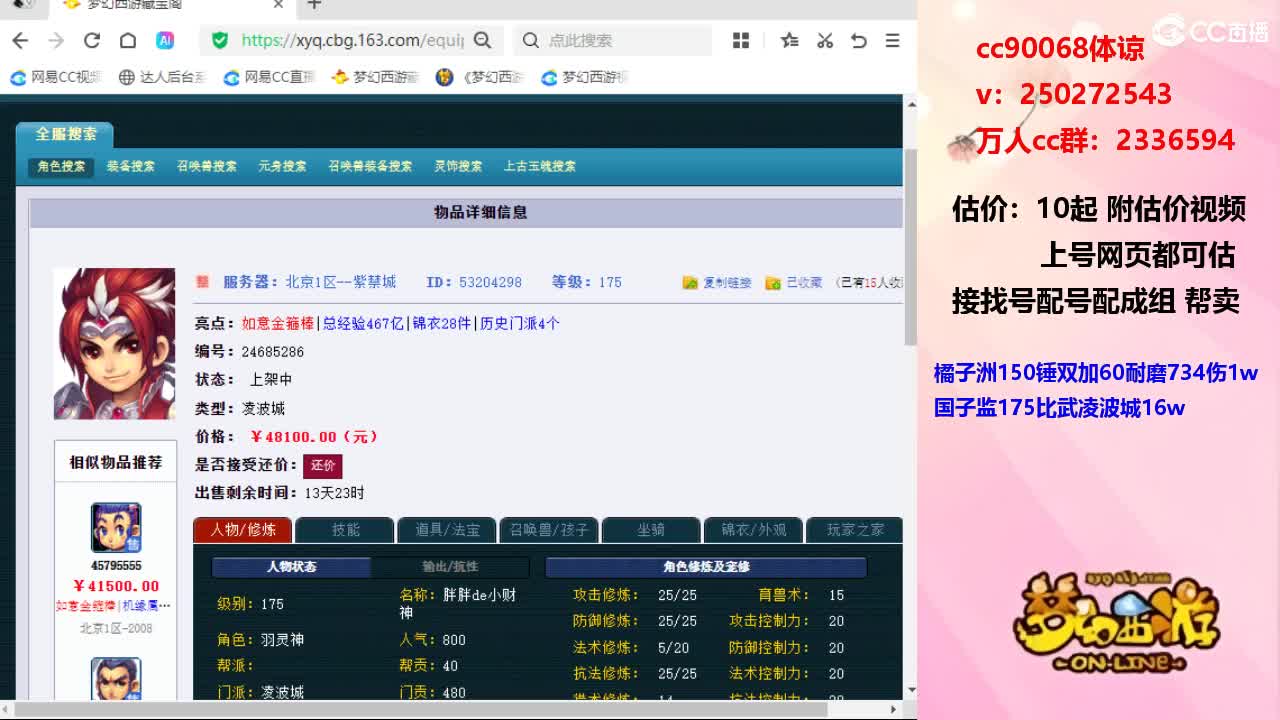Open the browser home page

pyautogui.click(x=128, y=40)
